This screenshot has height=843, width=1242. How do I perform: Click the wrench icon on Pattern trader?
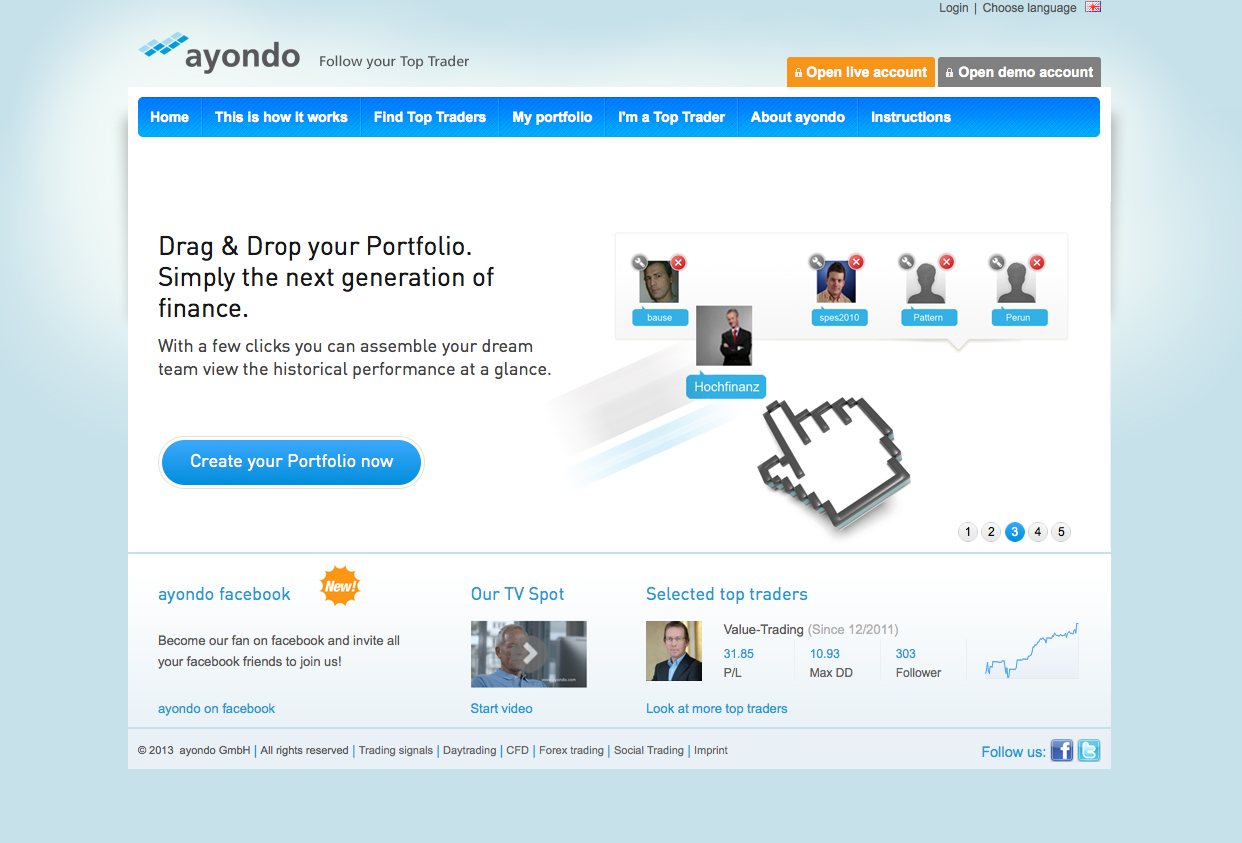click(x=907, y=262)
